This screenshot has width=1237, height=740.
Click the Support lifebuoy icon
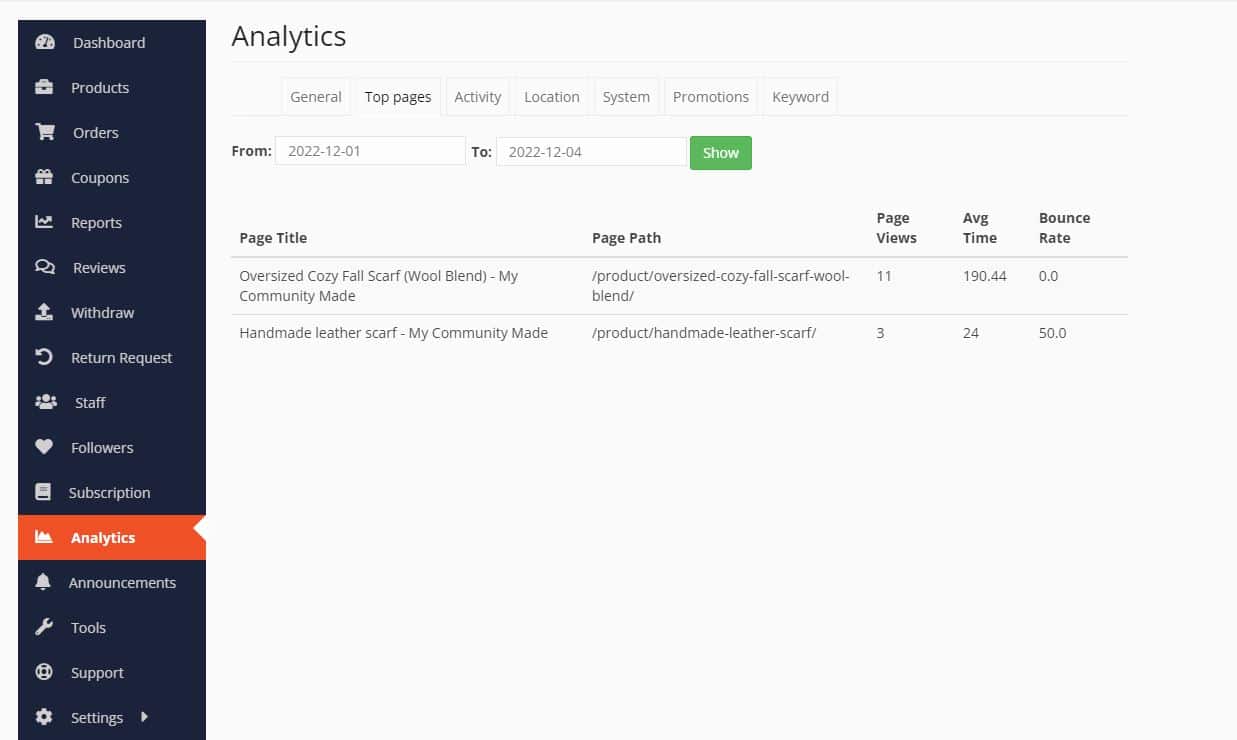coord(44,672)
